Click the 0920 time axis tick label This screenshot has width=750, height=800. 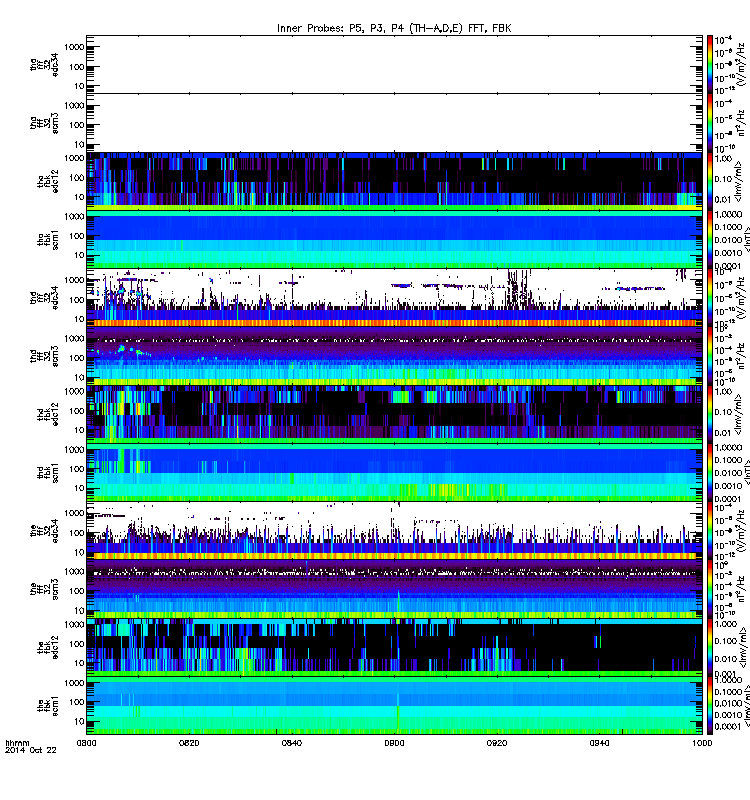tap(497, 743)
